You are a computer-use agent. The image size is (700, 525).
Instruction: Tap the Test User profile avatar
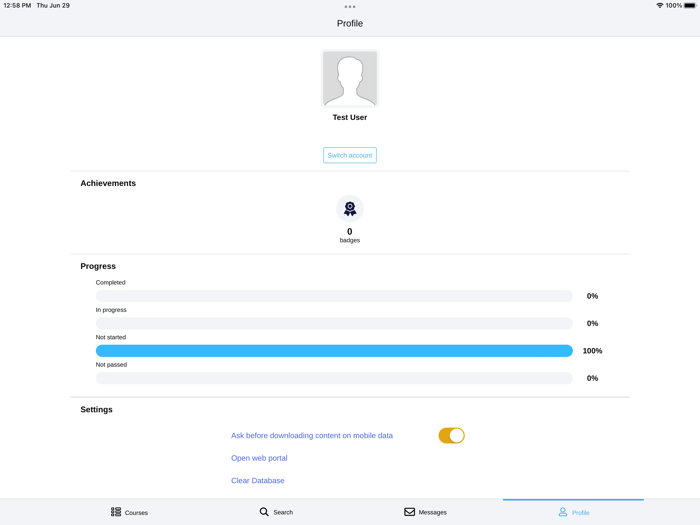(x=350, y=79)
